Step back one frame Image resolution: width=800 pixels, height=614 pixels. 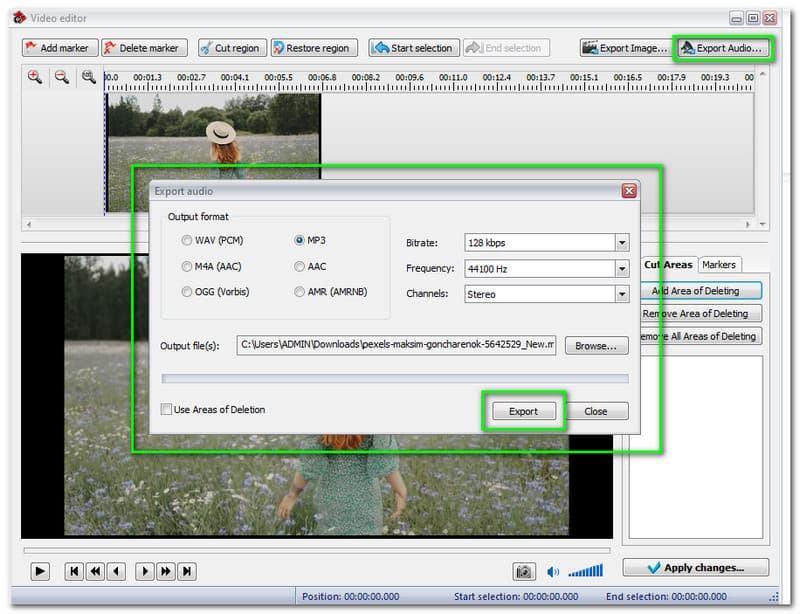(116, 571)
